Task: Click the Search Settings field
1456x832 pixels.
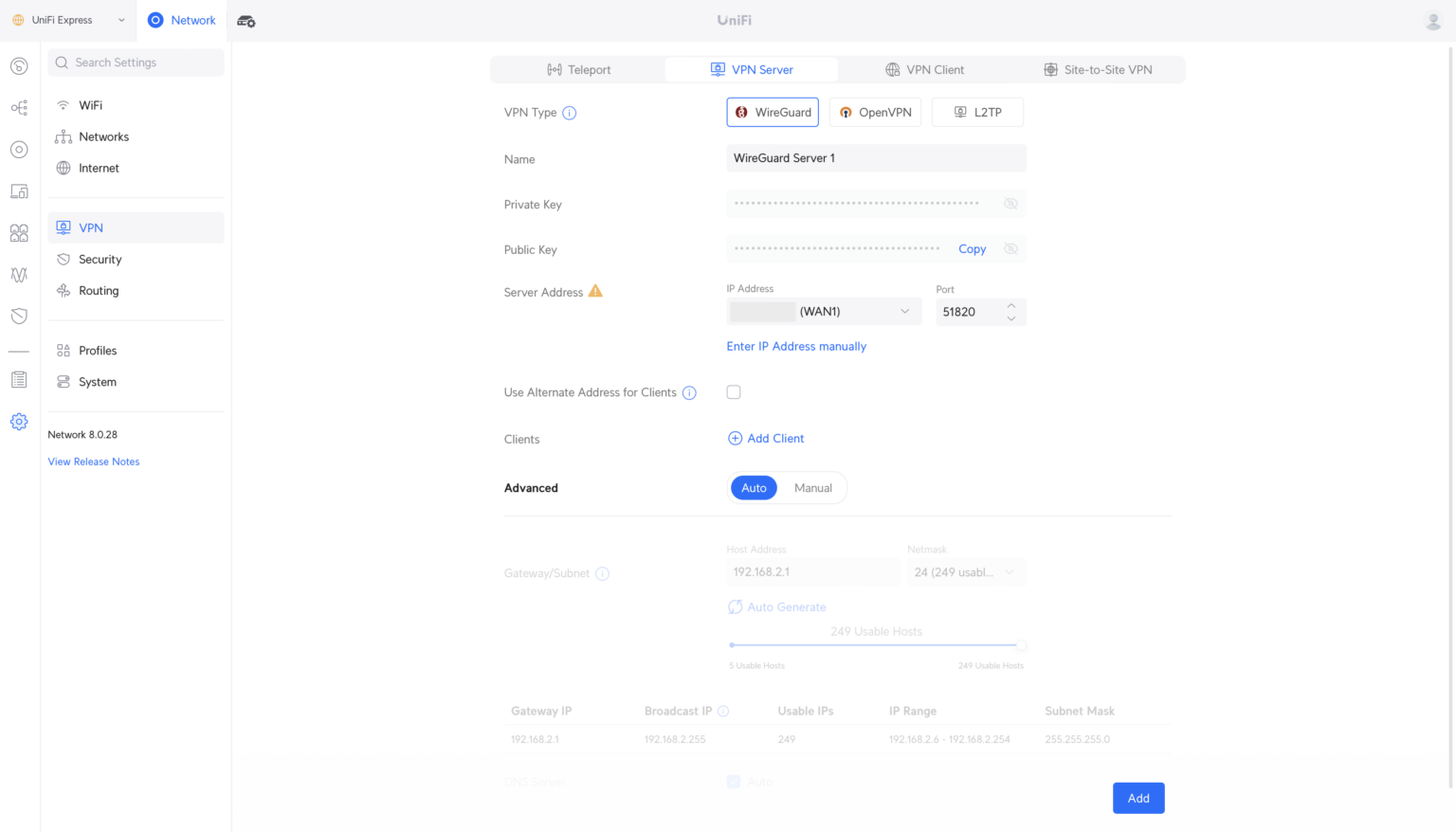Action: coord(136,62)
